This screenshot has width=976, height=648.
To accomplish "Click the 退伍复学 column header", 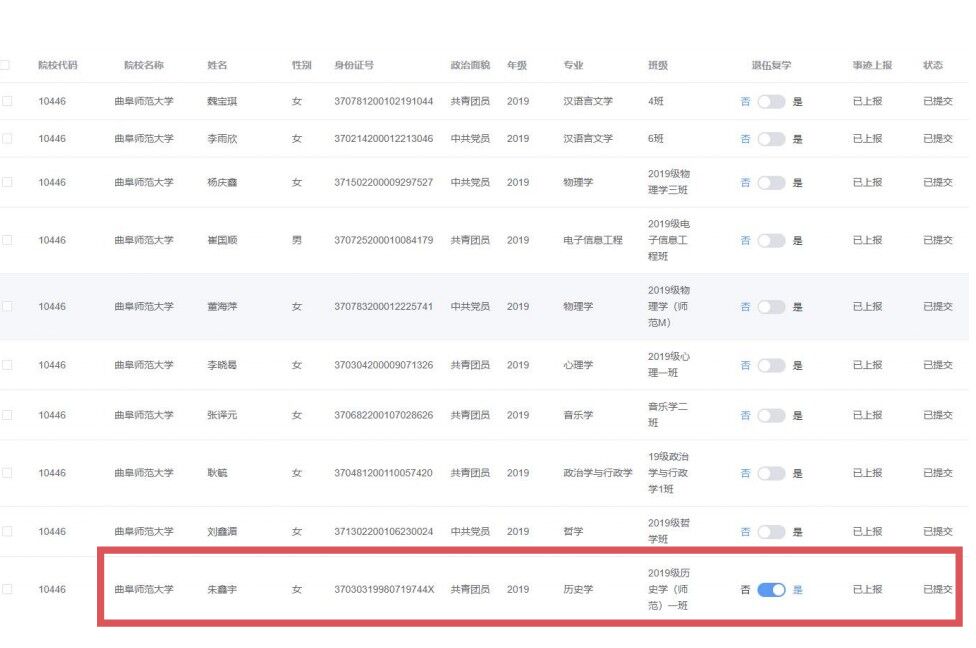I will [x=771, y=65].
